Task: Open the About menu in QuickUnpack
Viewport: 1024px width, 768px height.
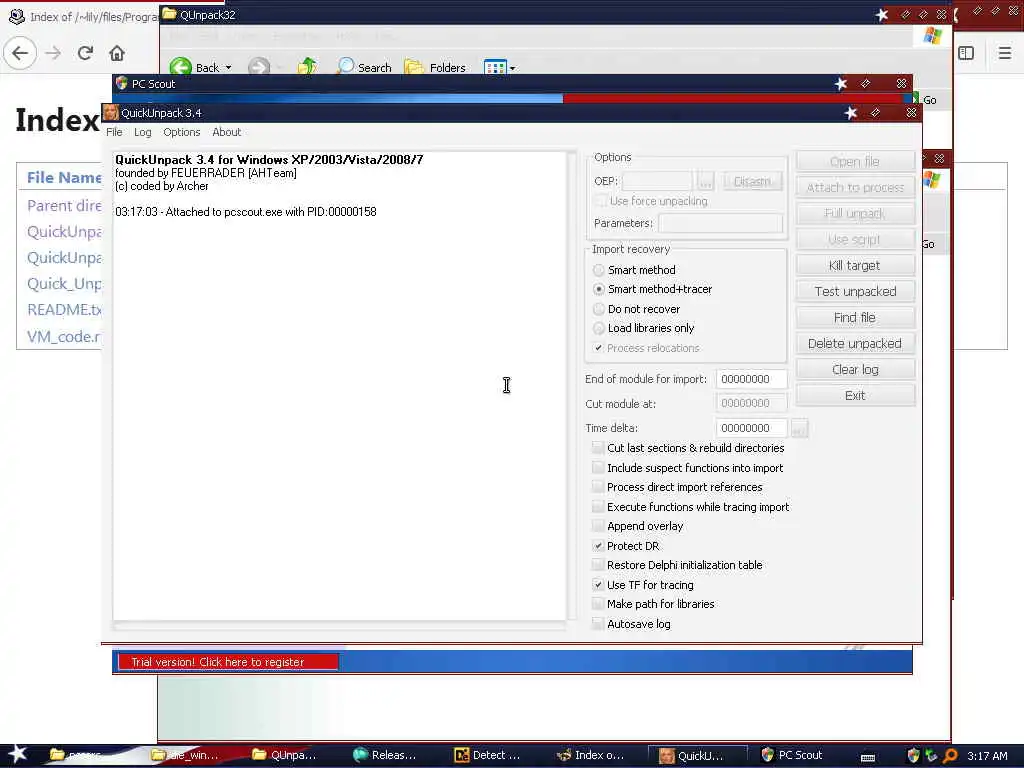Action: [227, 132]
